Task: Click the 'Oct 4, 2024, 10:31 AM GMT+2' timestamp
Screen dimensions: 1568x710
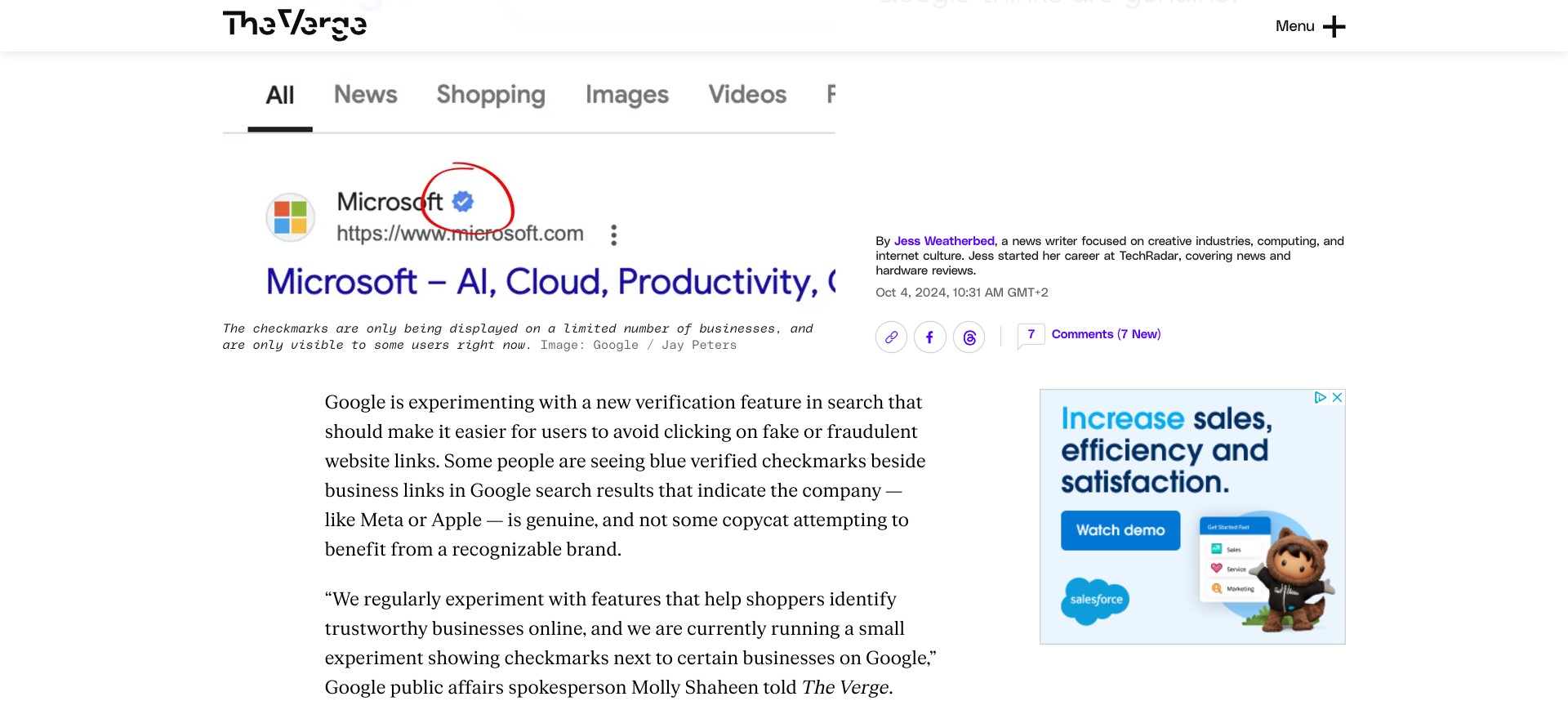Action: (x=962, y=292)
